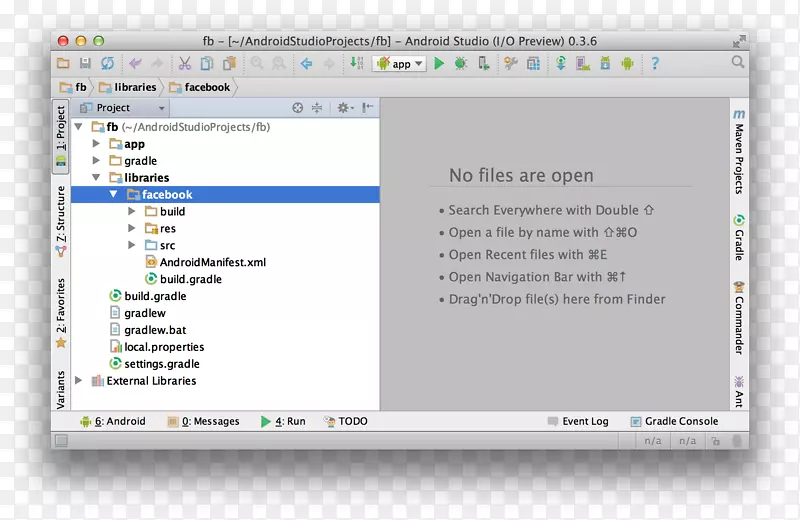The image size is (800, 520).
Task: Expand the gradle folder
Action: click(96, 160)
